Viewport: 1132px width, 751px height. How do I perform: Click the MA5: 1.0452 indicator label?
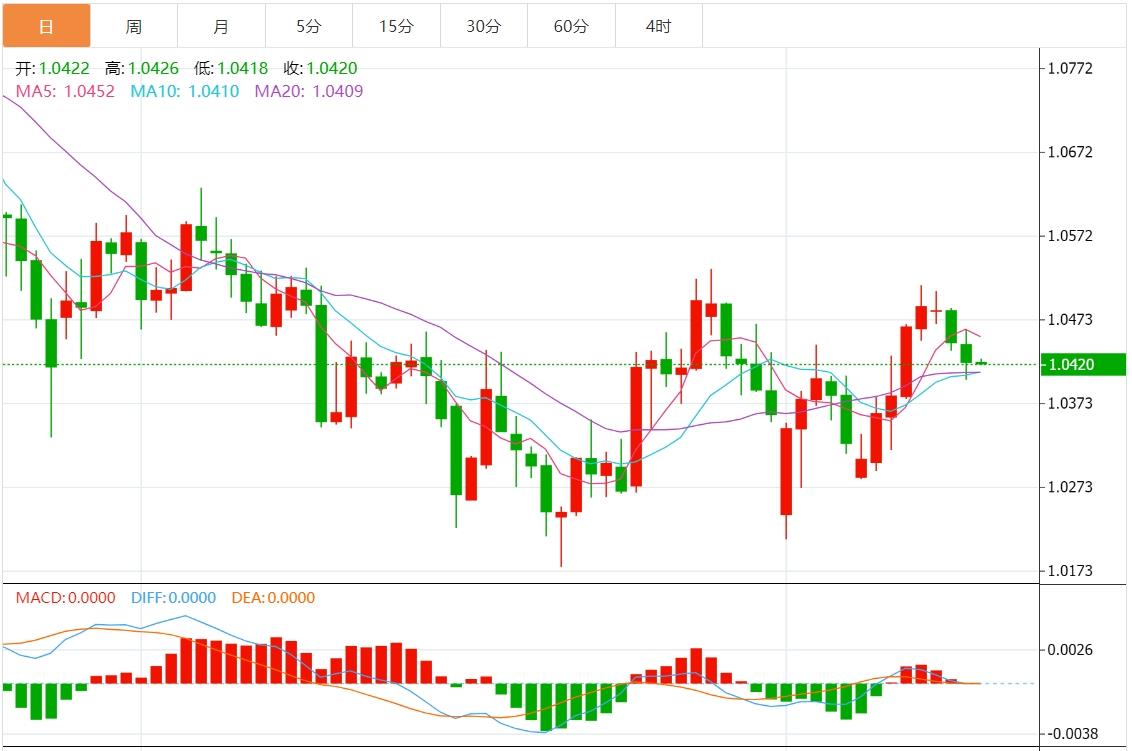65,92
